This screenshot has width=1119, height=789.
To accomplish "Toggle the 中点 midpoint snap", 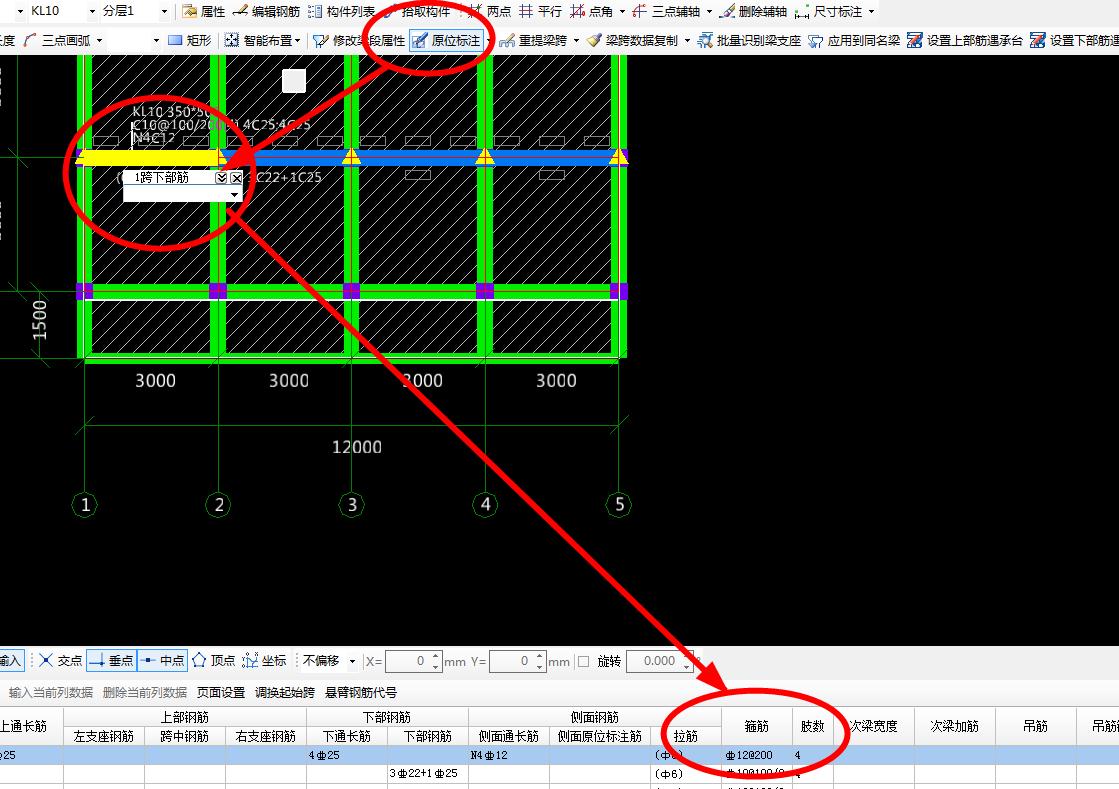I will (x=163, y=661).
